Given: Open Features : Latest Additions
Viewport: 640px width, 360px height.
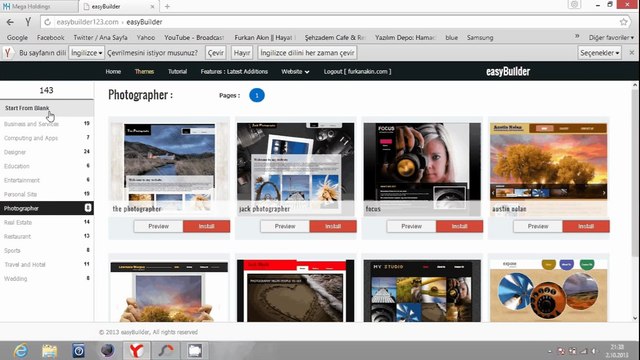Looking at the screenshot, I should pos(234,71).
